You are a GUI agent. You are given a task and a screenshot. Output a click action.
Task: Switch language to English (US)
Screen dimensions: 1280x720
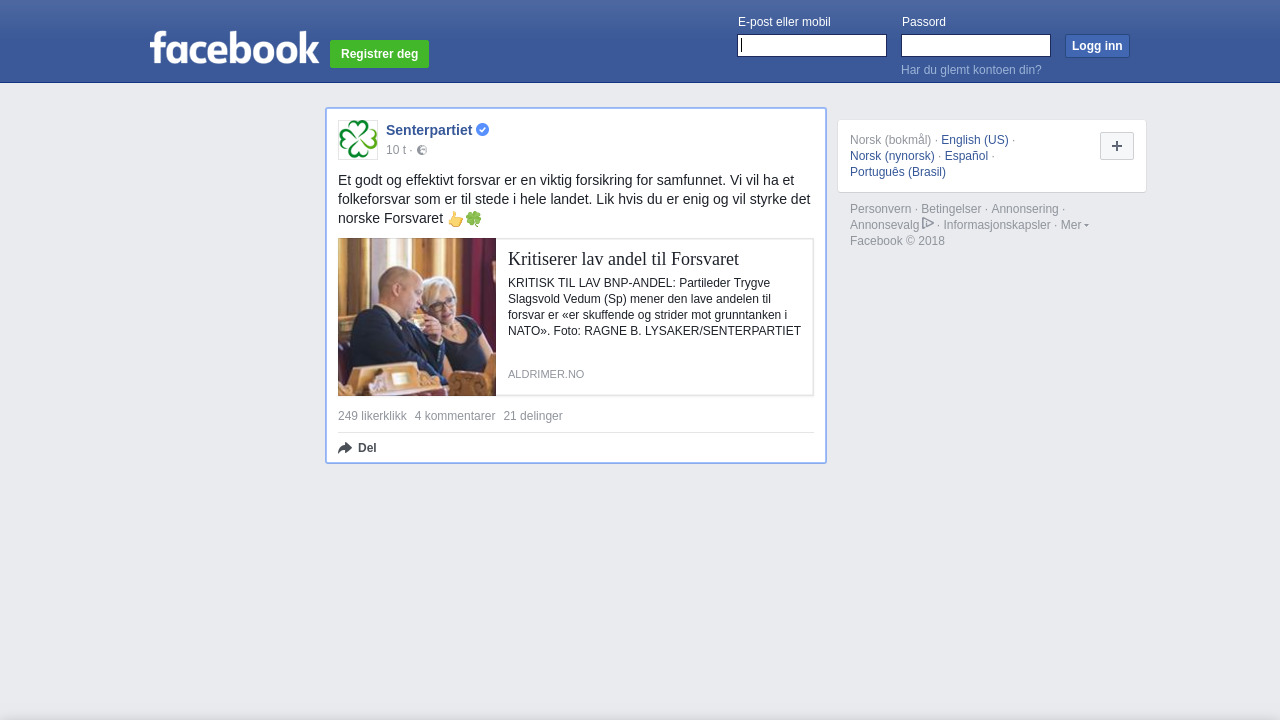click(x=975, y=140)
